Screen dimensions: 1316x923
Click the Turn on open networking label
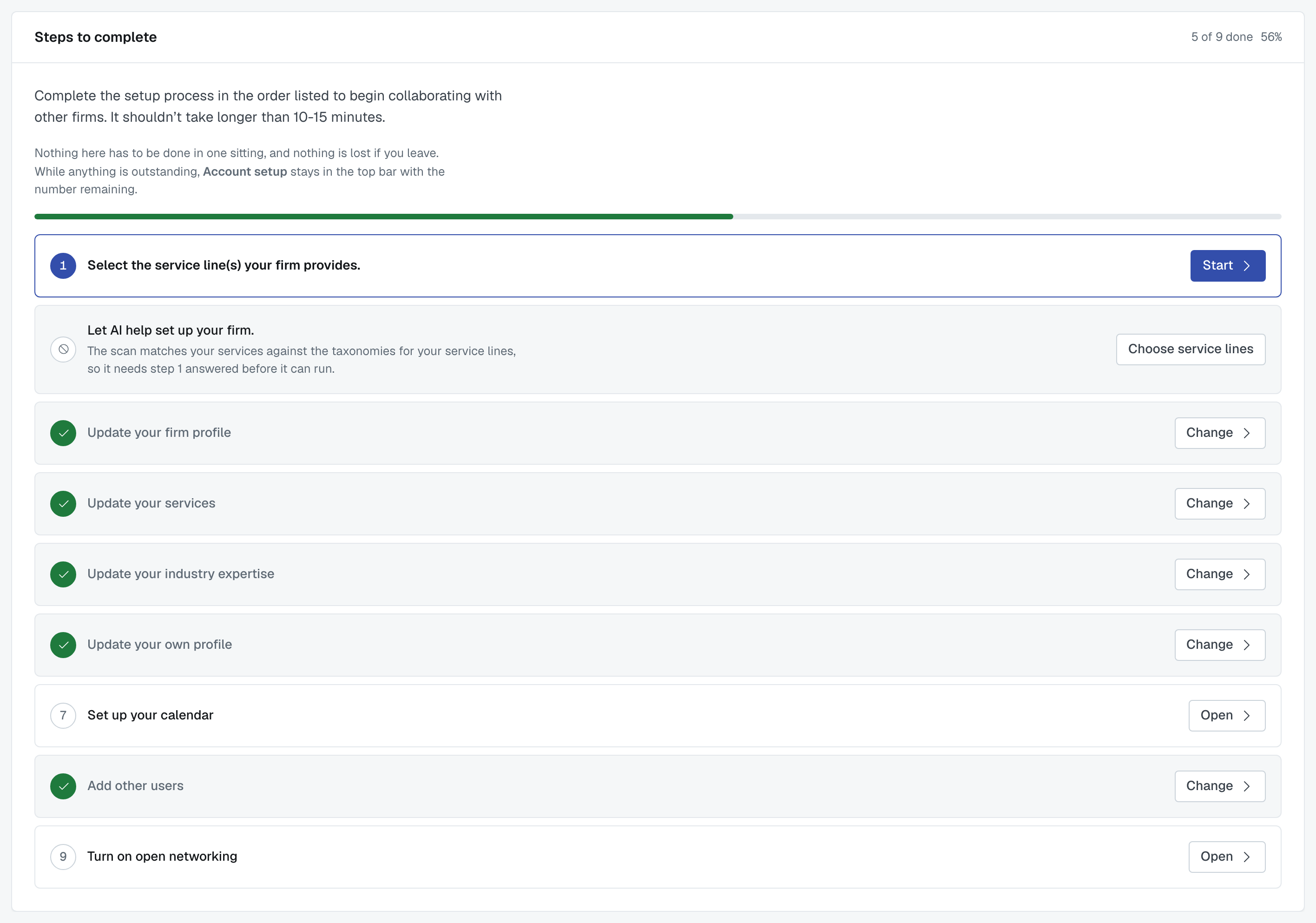click(162, 857)
